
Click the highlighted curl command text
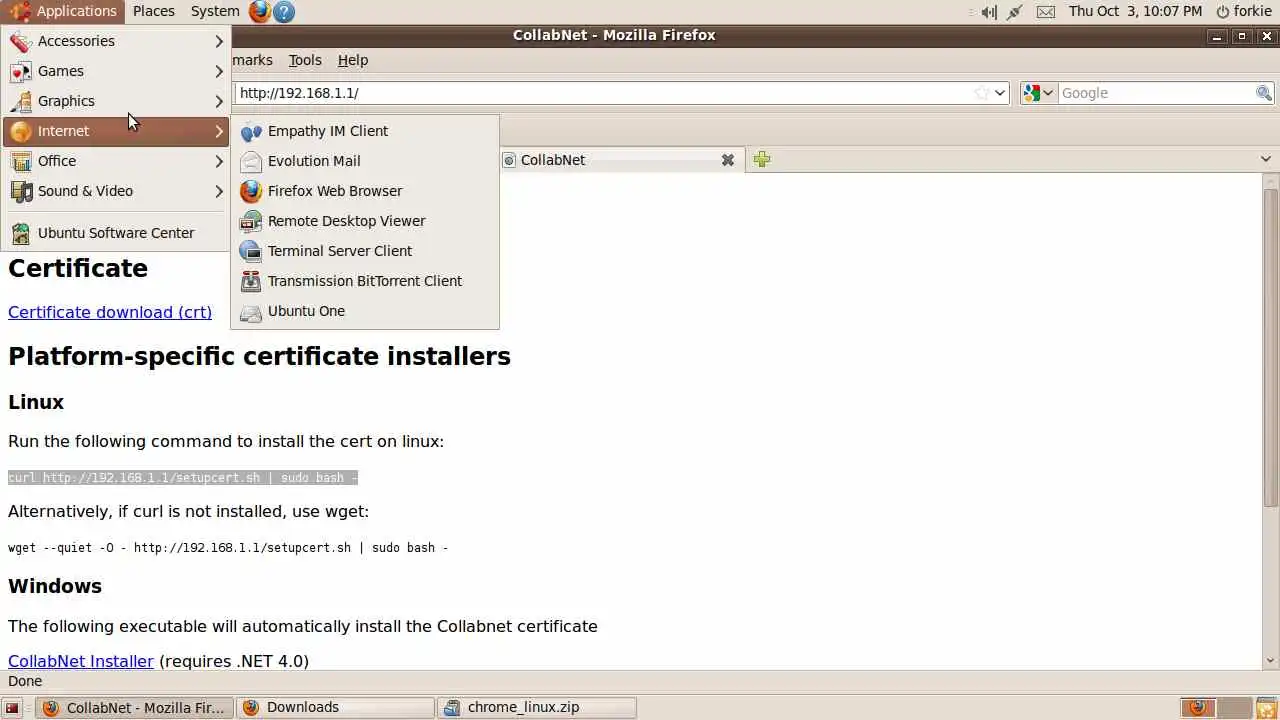click(x=183, y=478)
